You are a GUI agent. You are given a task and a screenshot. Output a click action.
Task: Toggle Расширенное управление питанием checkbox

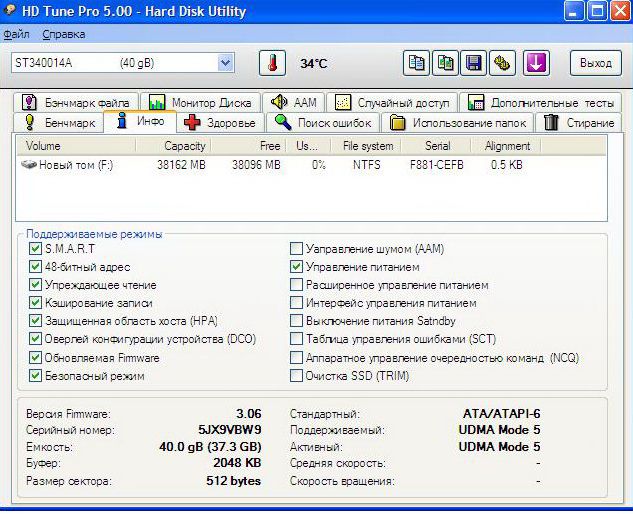(x=296, y=285)
